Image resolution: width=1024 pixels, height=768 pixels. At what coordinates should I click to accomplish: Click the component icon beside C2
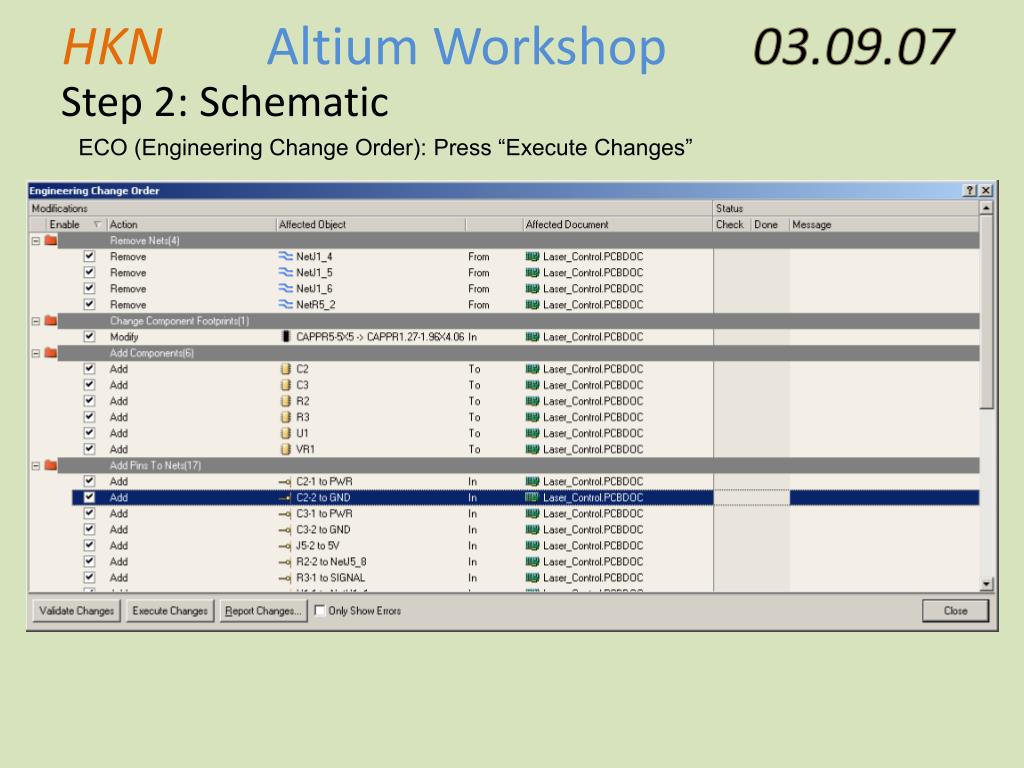point(285,368)
